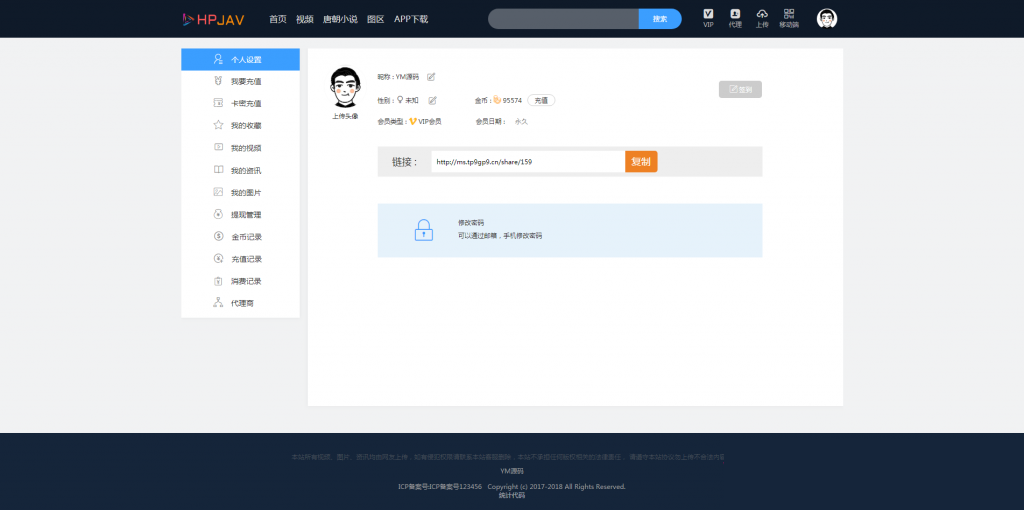Click the VIP icon in header
The image size is (1024, 510).
tap(708, 15)
